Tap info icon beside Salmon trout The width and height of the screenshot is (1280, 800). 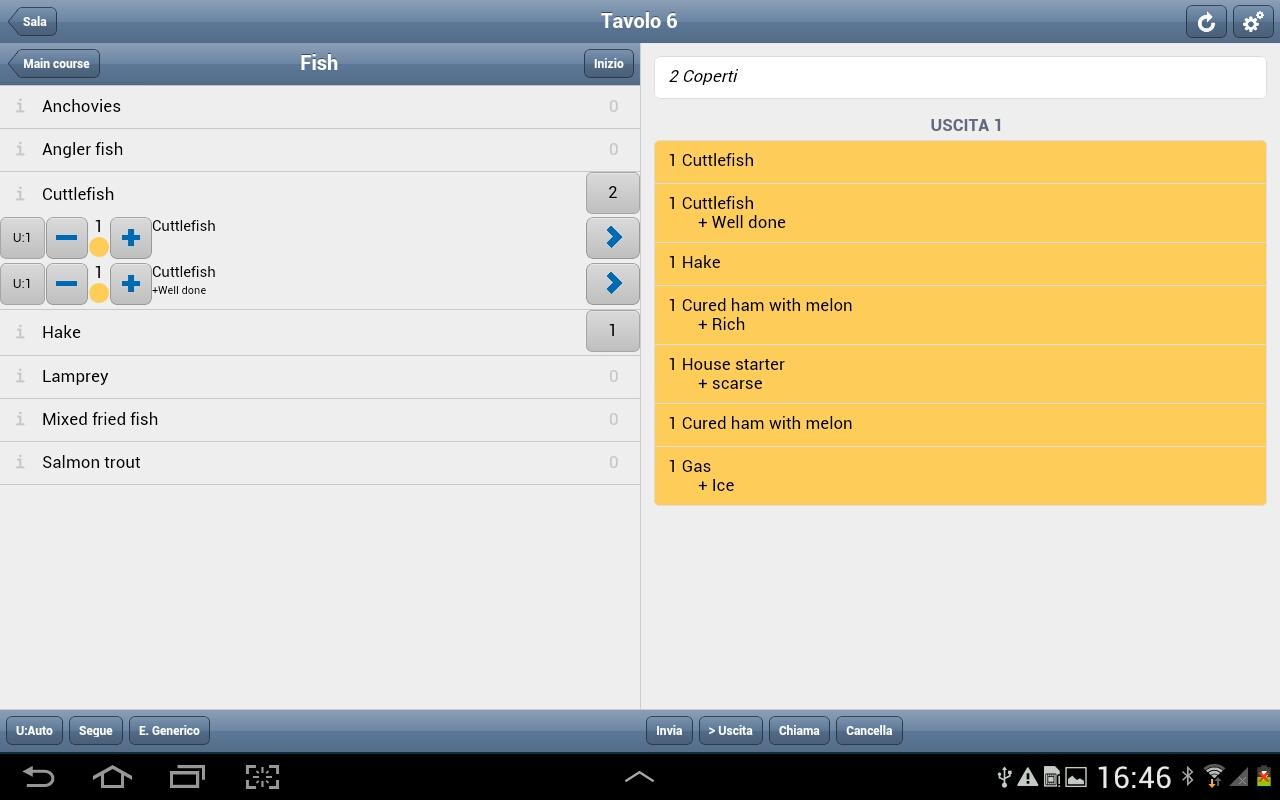point(20,462)
